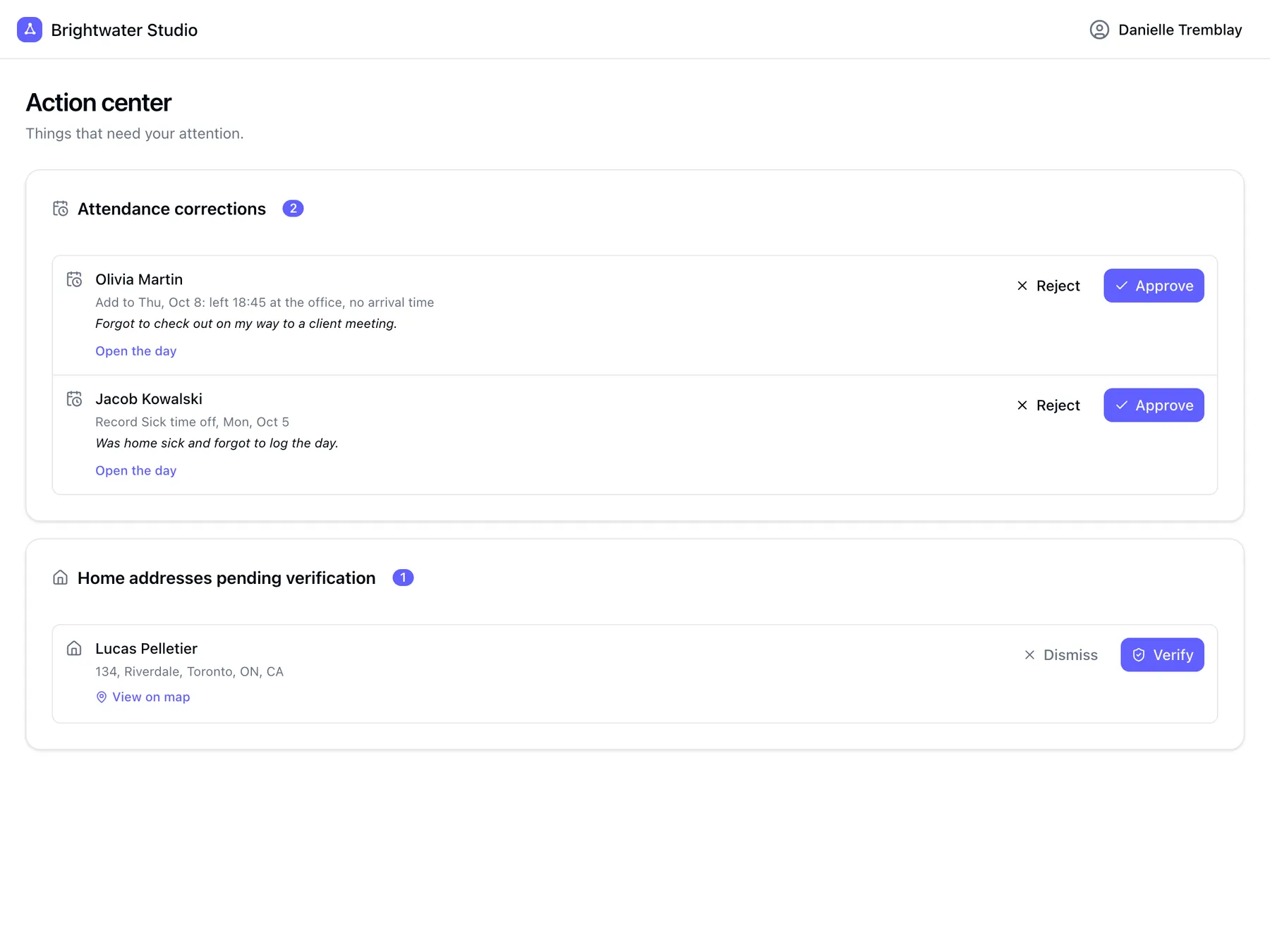Image resolution: width=1270 pixels, height=952 pixels.
Task: Click the "Attendance corrections" section title
Action: pyautogui.click(x=171, y=209)
